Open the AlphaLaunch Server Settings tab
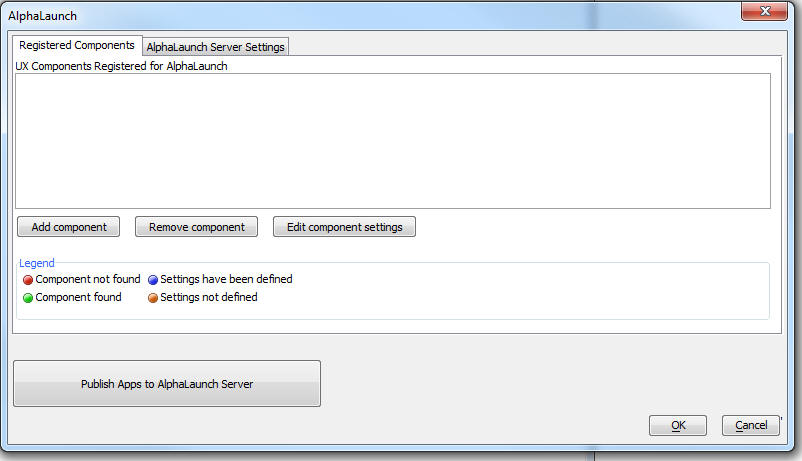 point(215,47)
